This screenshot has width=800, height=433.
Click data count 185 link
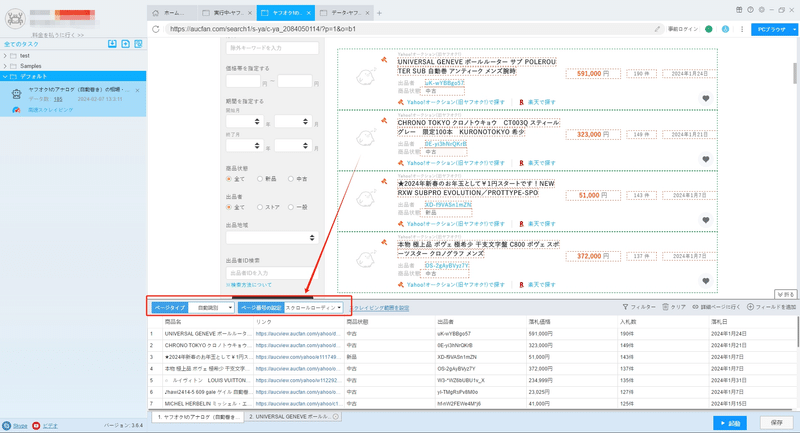point(58,99)
